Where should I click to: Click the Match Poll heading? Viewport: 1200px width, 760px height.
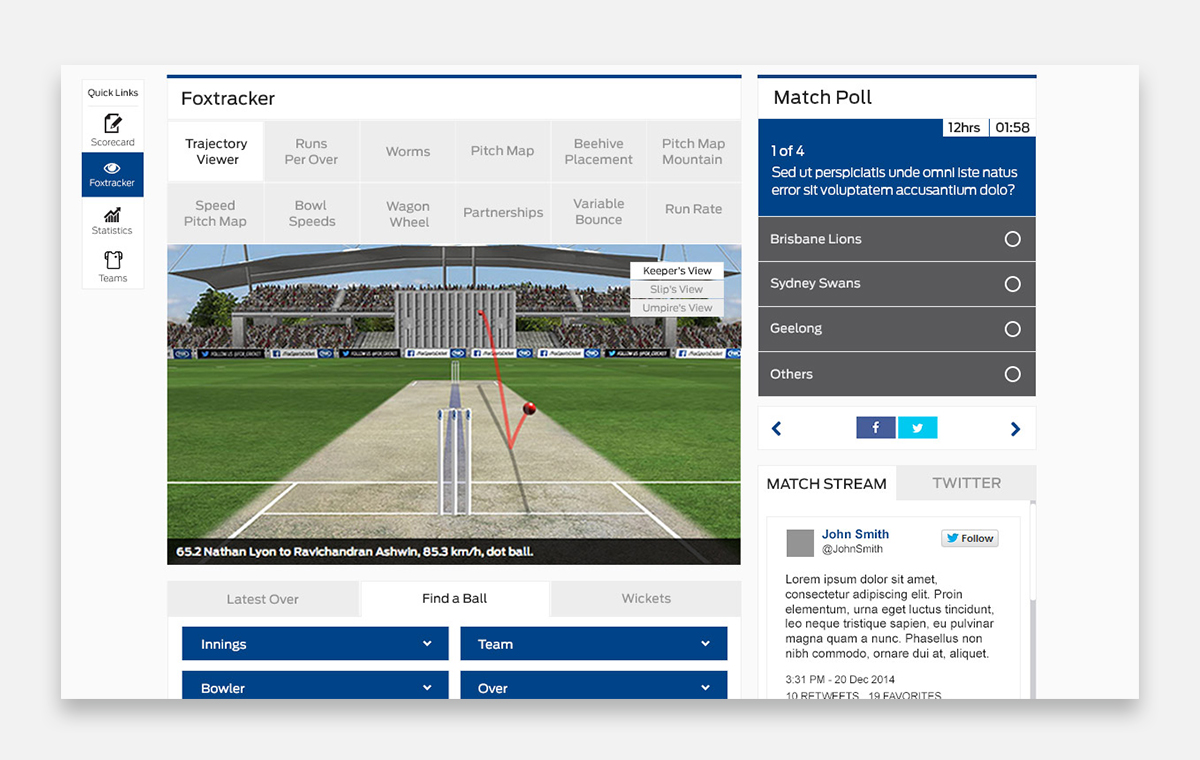tap(823, 97)
